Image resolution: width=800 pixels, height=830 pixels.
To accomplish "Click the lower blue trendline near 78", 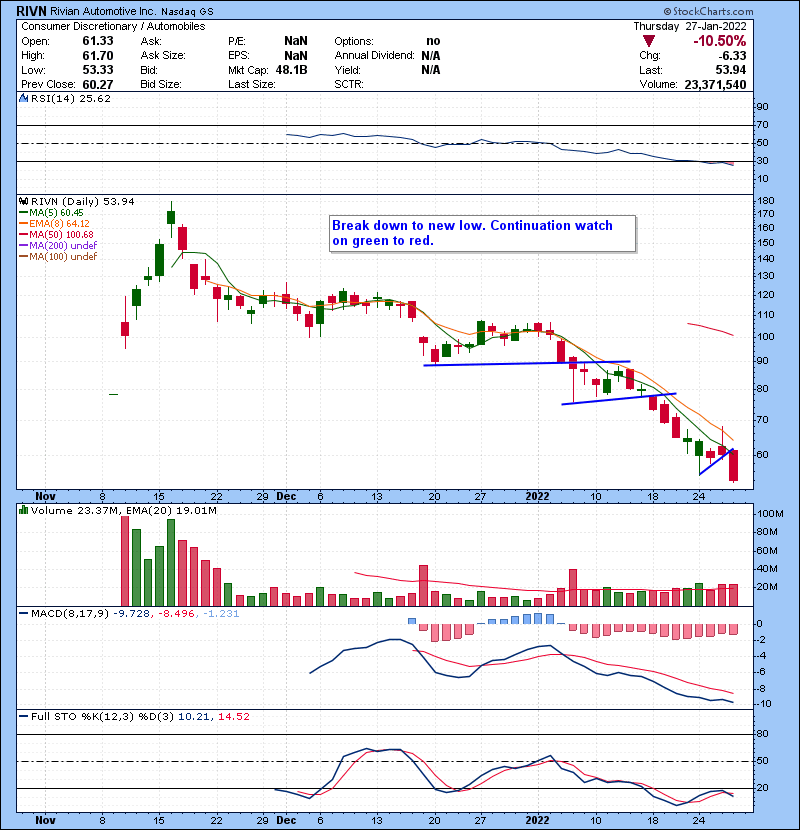I will click(x=618, y=399).
